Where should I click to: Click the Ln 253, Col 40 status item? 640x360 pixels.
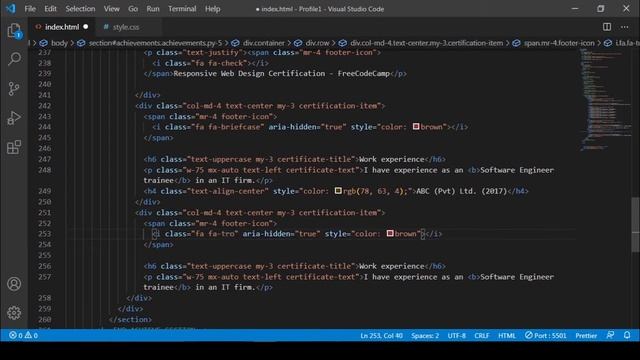[x=381, y=336]
